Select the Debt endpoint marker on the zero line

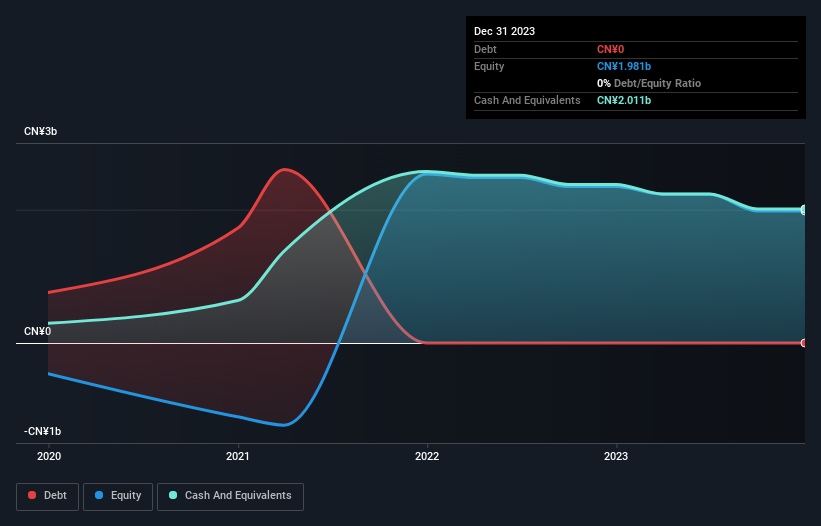tap(804, 343)
